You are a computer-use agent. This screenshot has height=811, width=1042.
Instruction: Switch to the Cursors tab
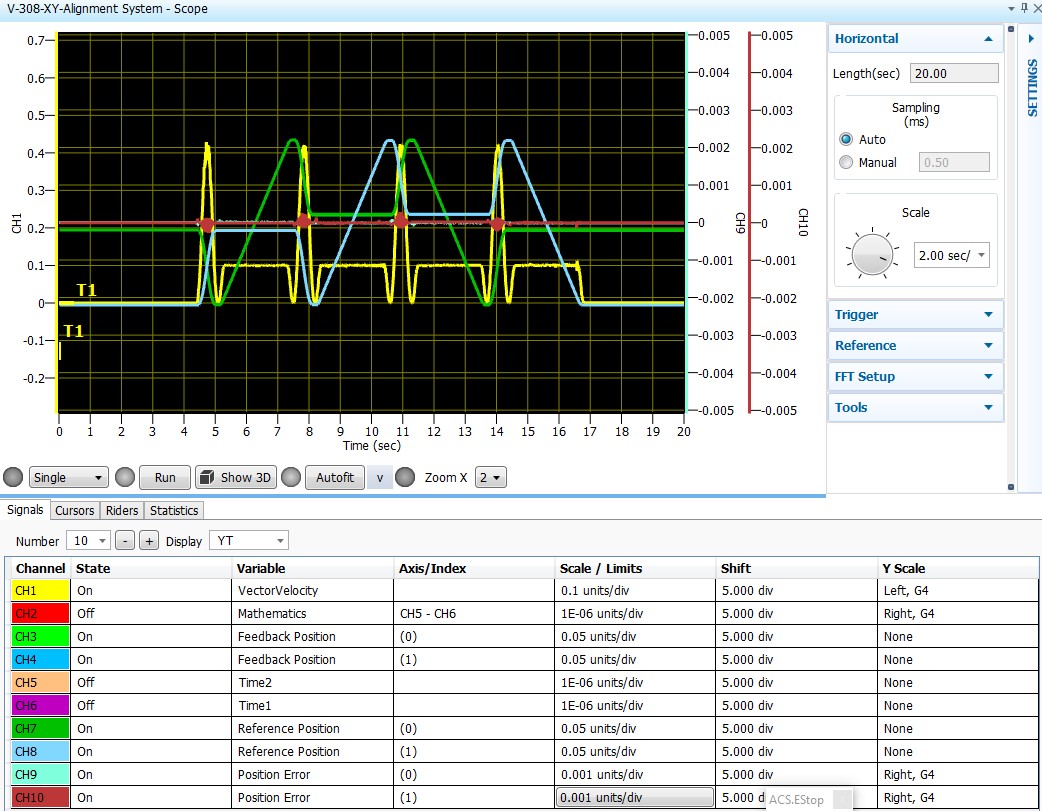[74, 511]
